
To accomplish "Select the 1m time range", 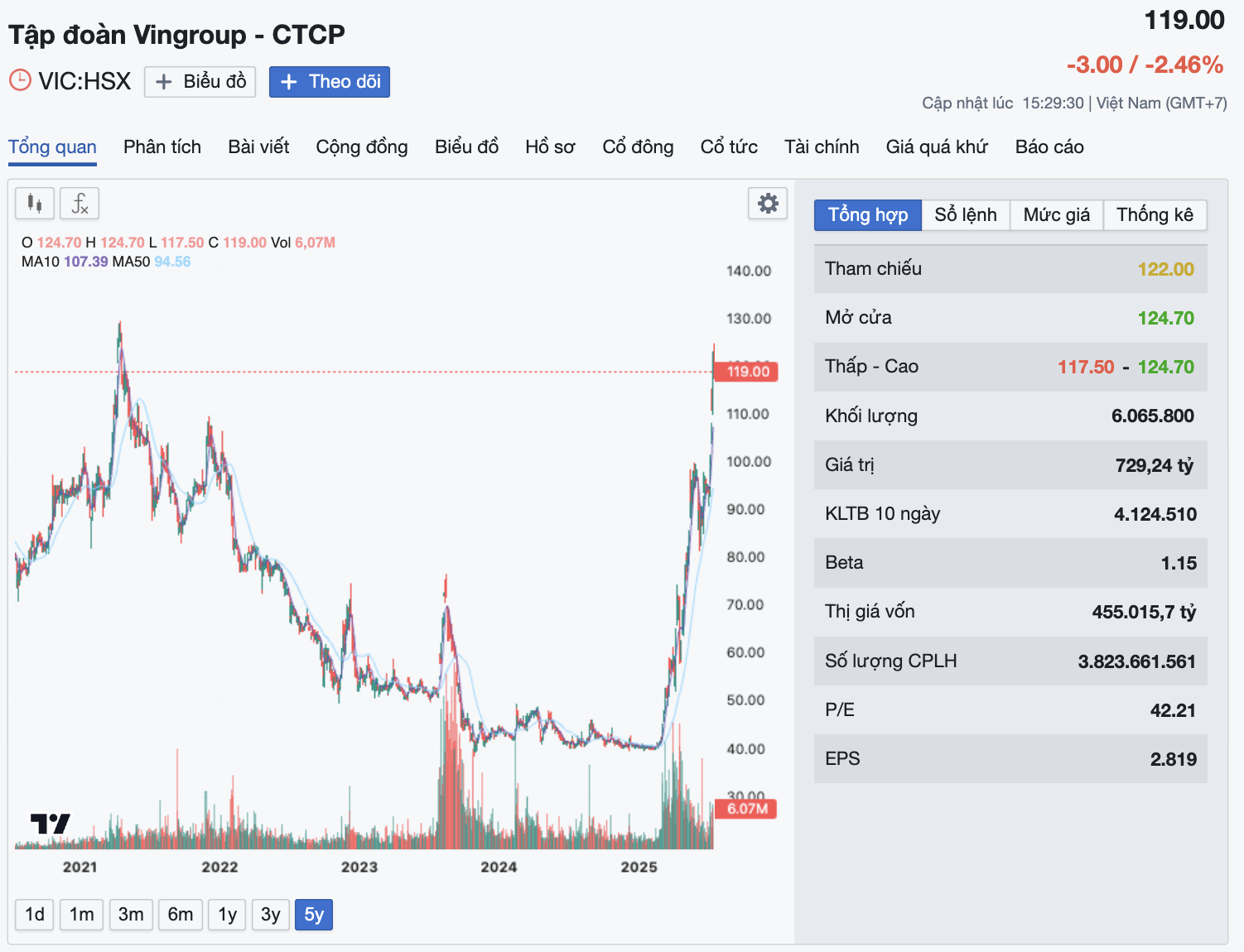I will click(x=81, y=915).
